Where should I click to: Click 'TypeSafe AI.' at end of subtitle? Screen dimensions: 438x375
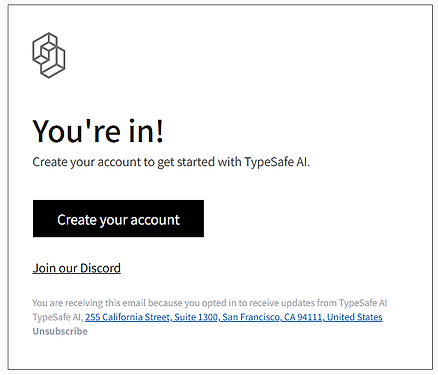coord(277,162)
